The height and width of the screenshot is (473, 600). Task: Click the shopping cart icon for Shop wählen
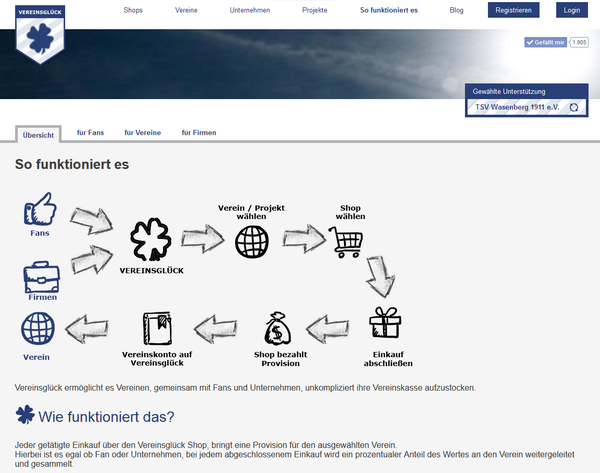pos(346,242)
